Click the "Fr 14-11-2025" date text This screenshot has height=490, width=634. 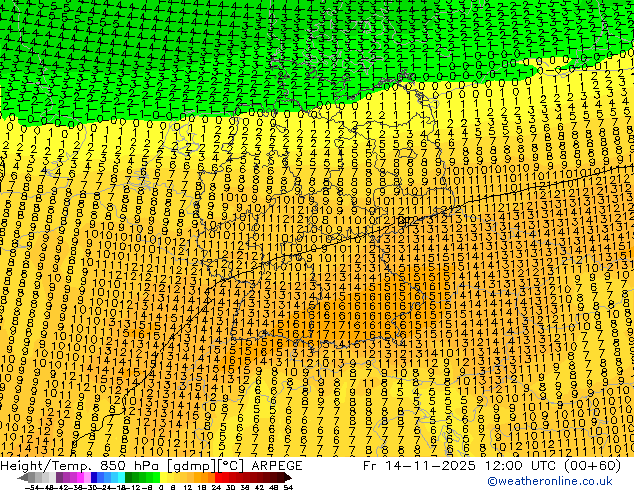[x=419, y=466]
